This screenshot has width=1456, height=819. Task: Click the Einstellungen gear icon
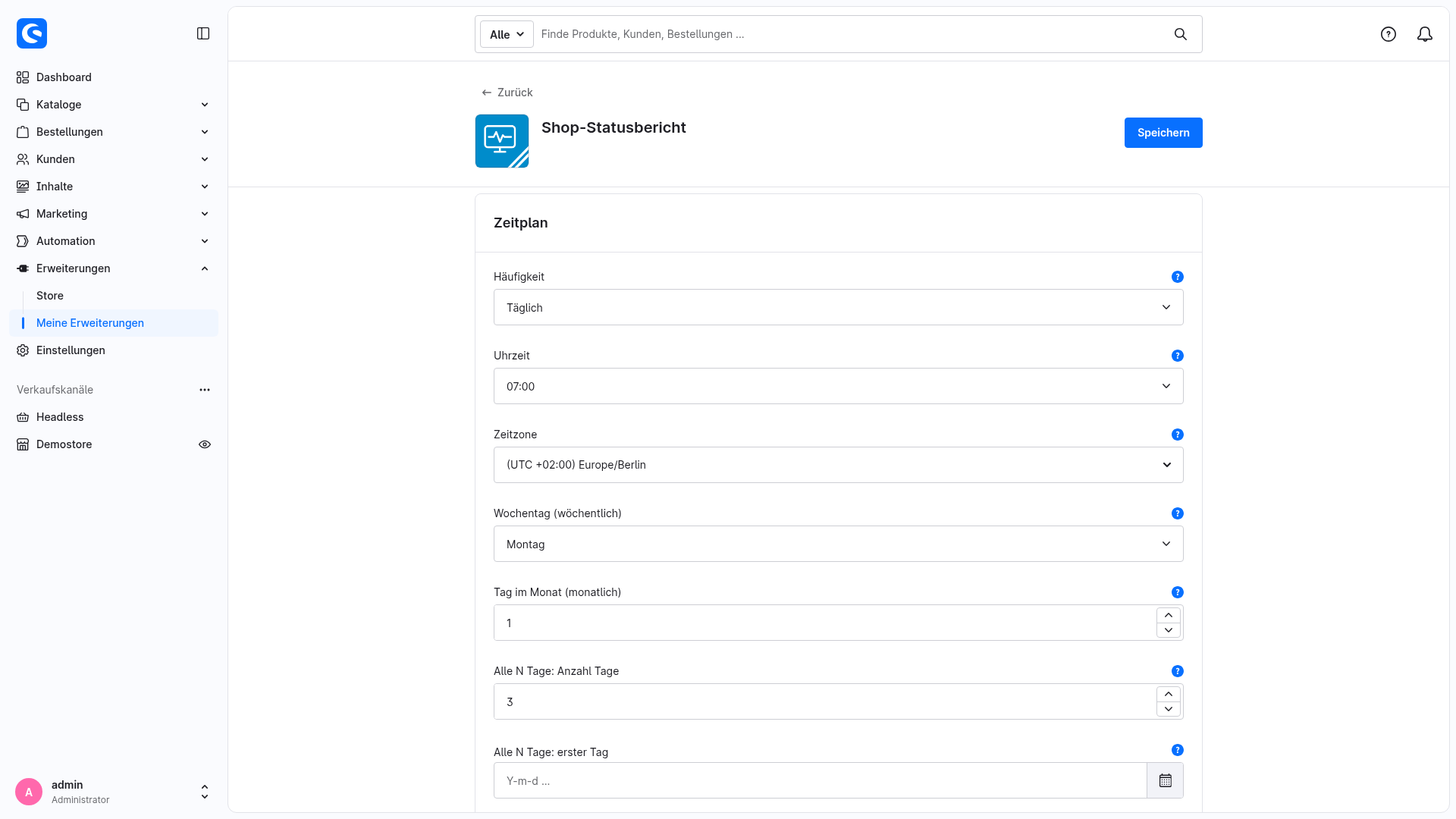pyautogui.click(x=23, y=350)
